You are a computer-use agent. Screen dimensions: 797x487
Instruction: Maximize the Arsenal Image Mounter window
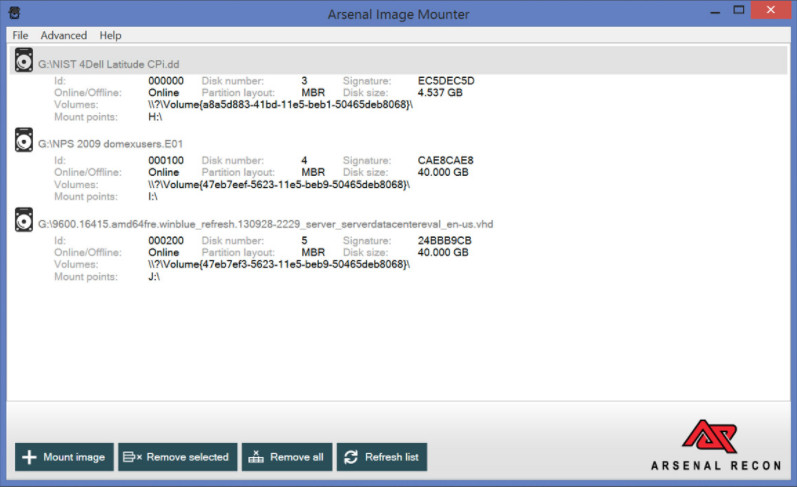[739, 10]
